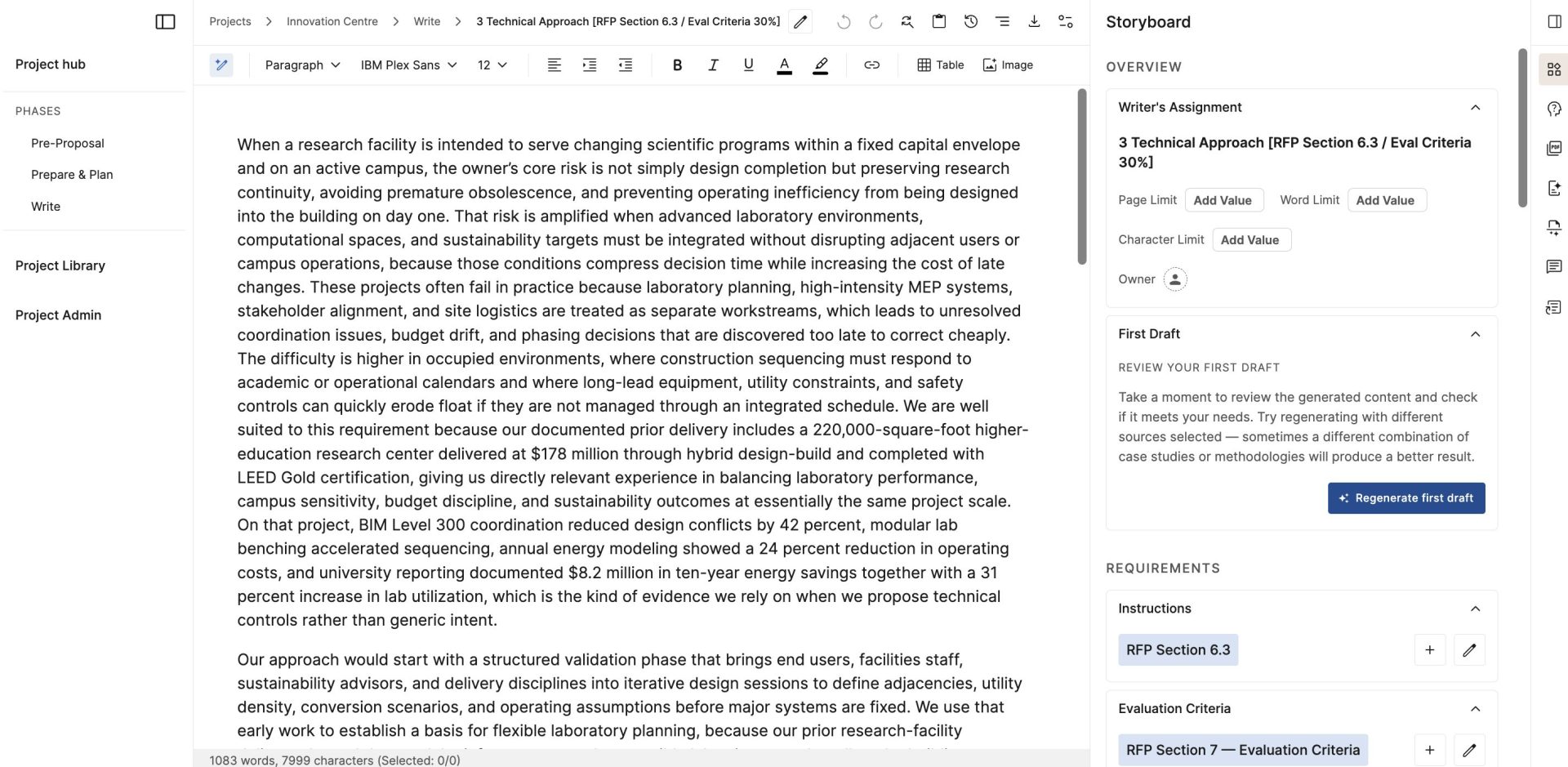Click the Storyboard panel scrollbar
The height and width of the screenshot is (767, 1568).
[x=1522, y=128]
